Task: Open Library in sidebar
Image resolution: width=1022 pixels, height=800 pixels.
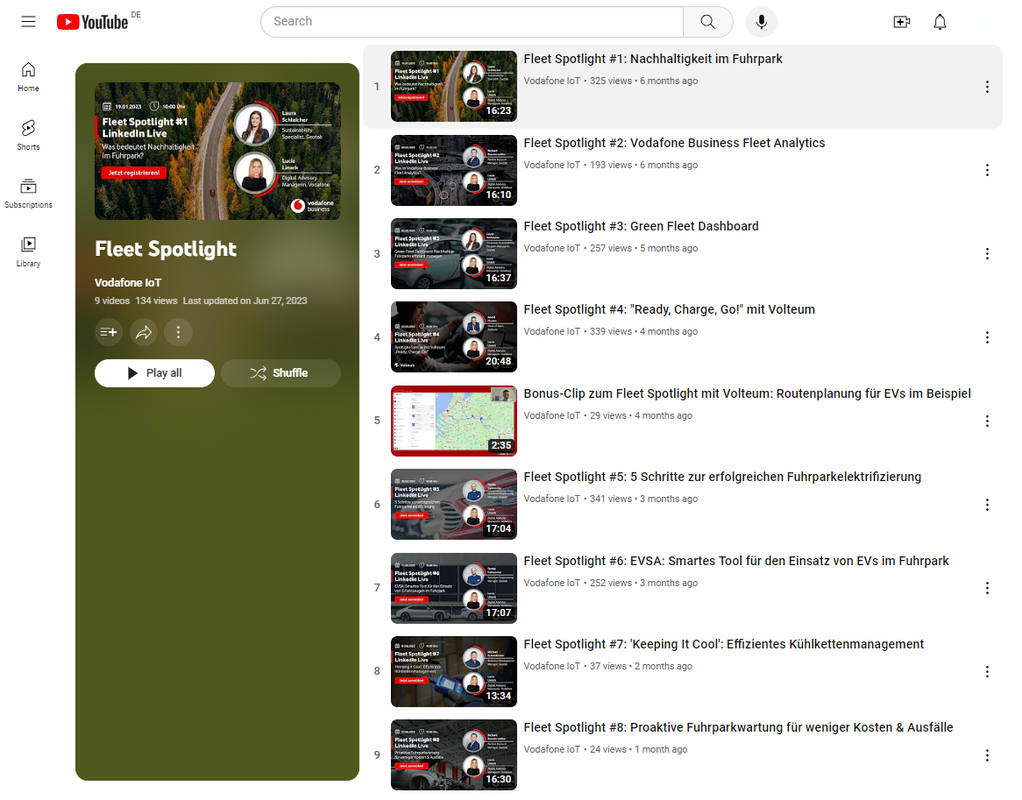Action: tap(28, 251)
